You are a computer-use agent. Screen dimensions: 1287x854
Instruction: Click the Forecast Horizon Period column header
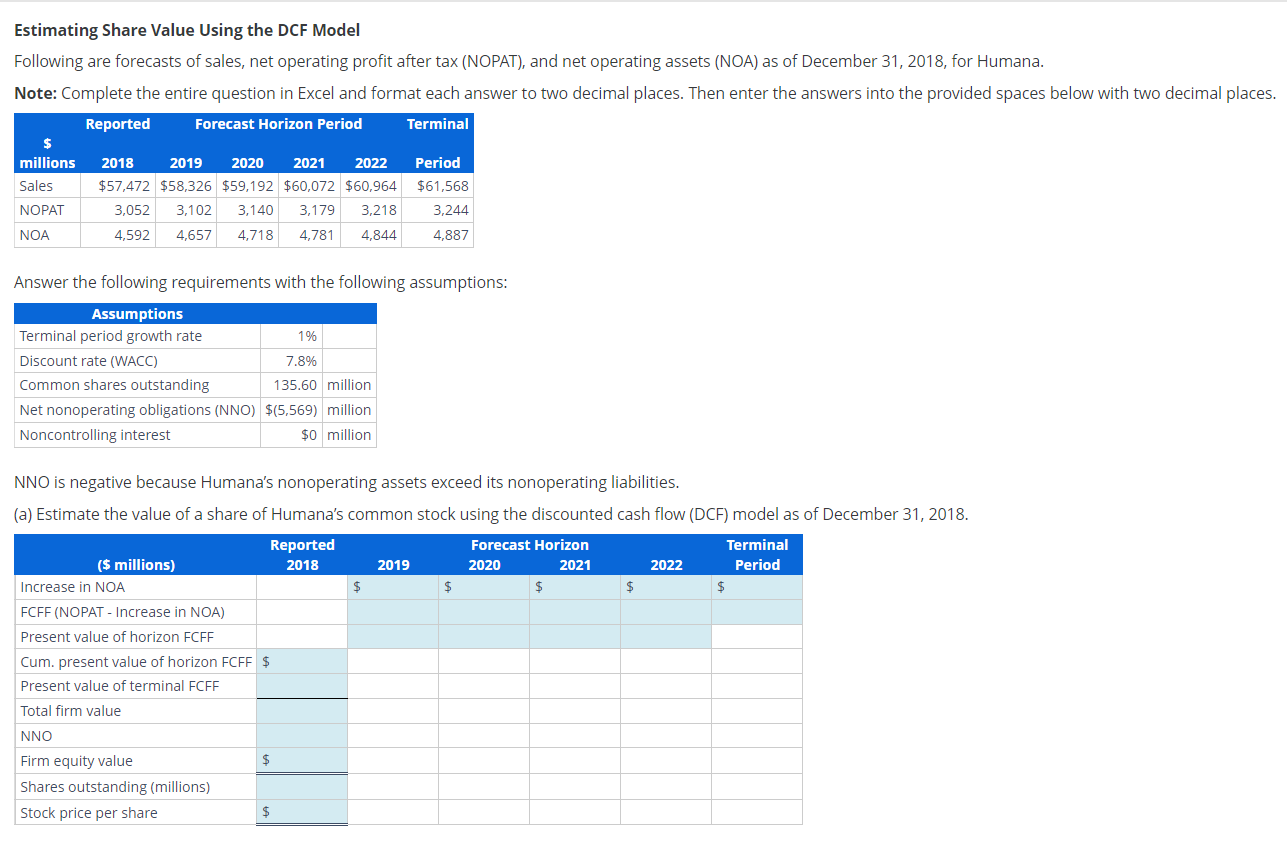278,124
